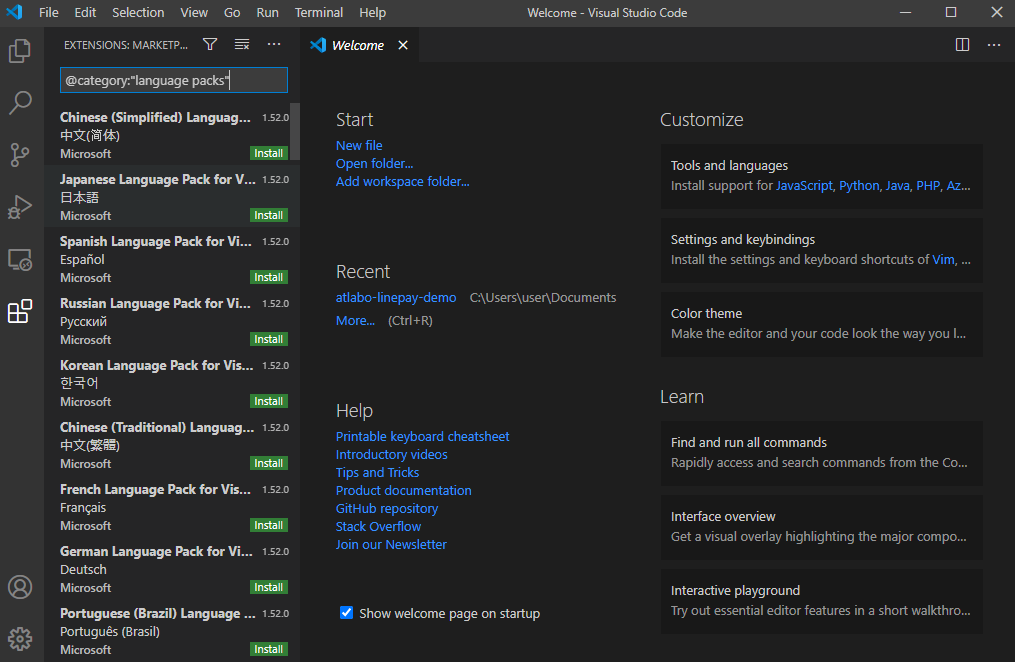Open the File menu

tap(49, 12)
